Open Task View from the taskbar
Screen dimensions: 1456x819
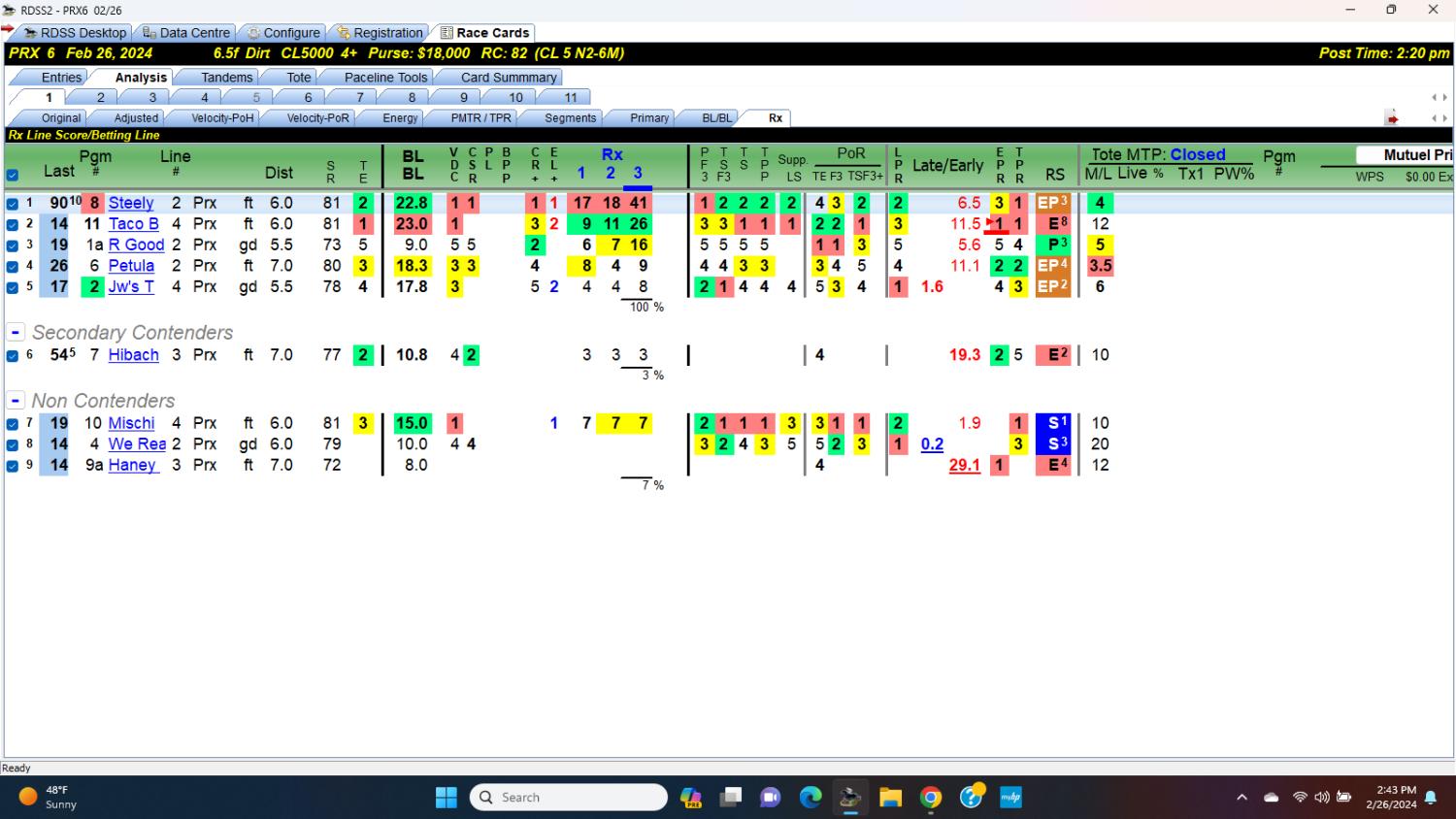pos(730,798)
